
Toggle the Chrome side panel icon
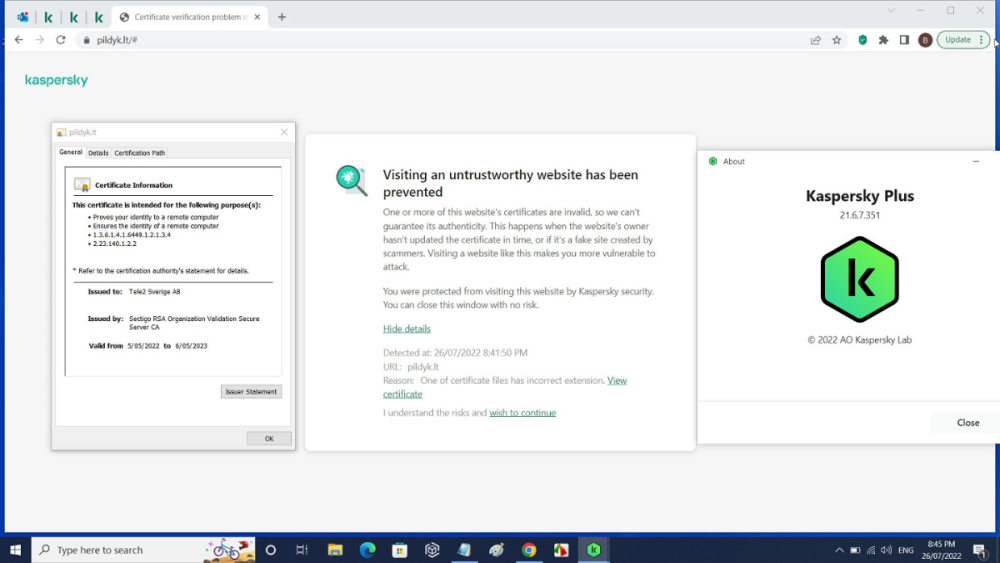coord(904,40)
